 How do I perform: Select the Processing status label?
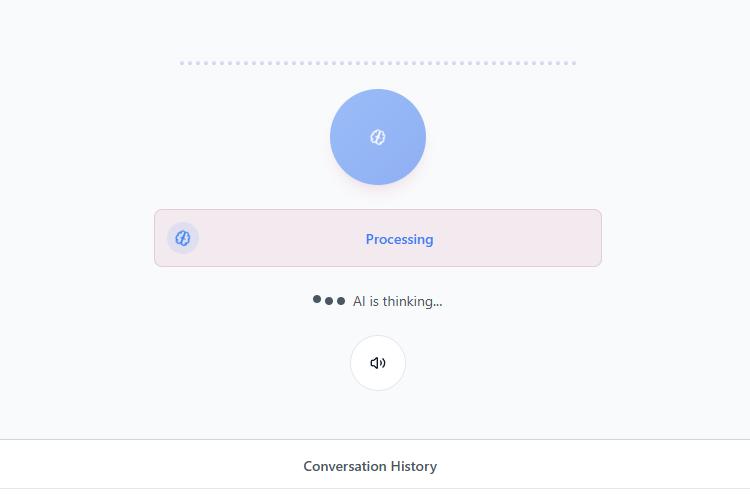point(399,239)
